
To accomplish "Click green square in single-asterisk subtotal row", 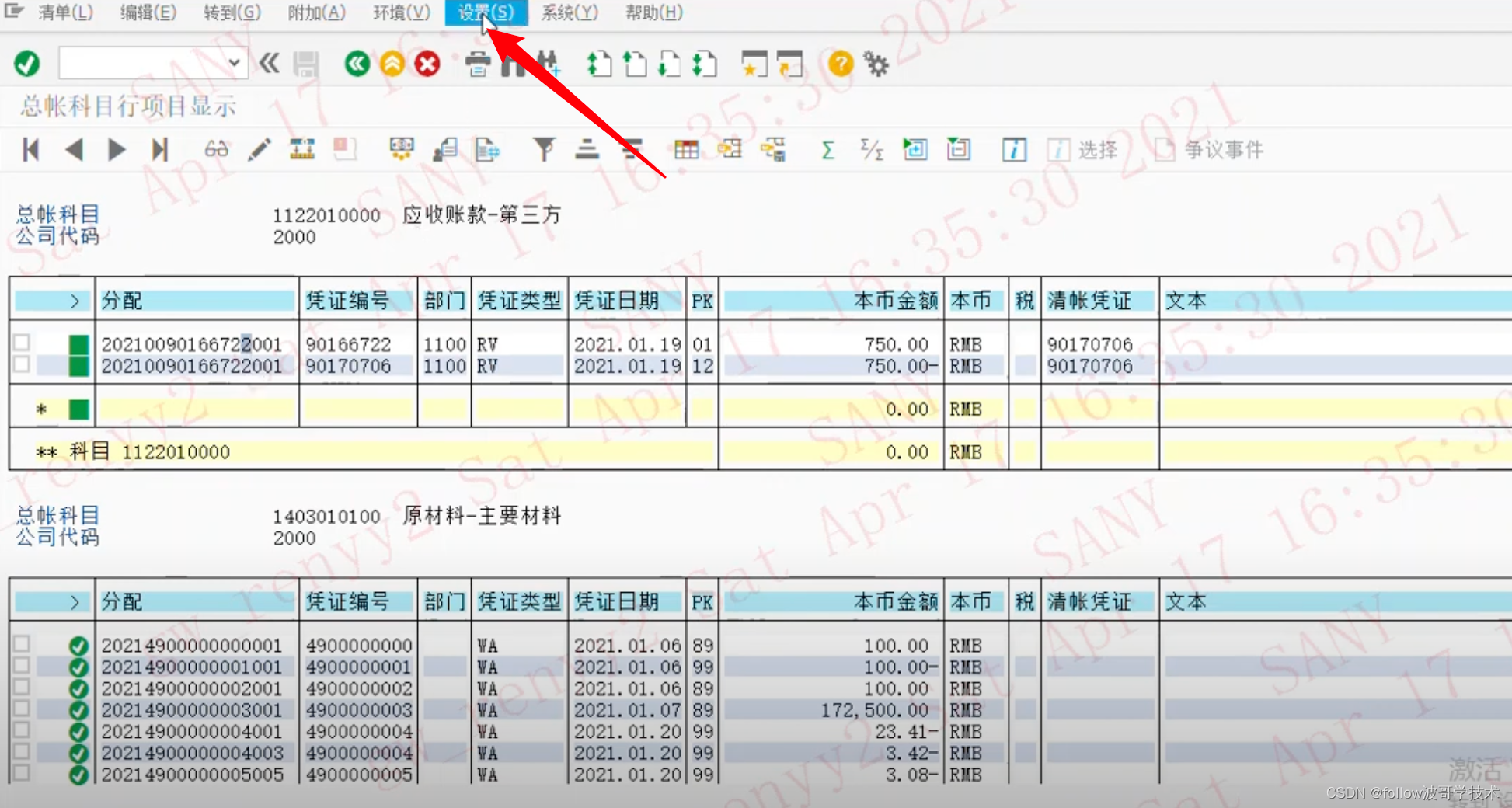I will 78,409.
